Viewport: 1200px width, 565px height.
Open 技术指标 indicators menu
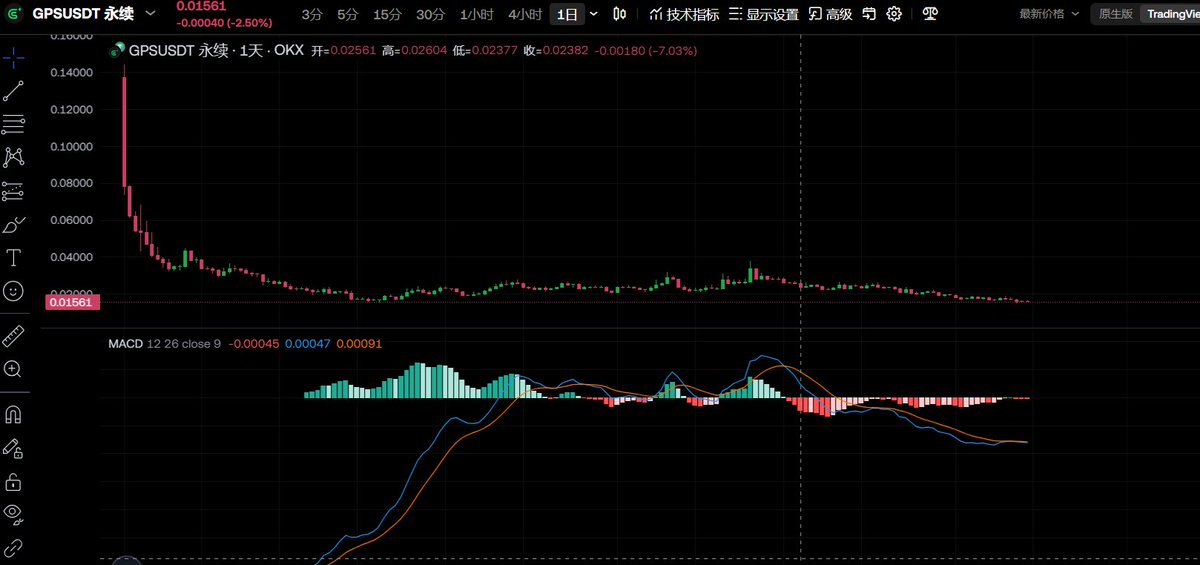coord(683,14)
